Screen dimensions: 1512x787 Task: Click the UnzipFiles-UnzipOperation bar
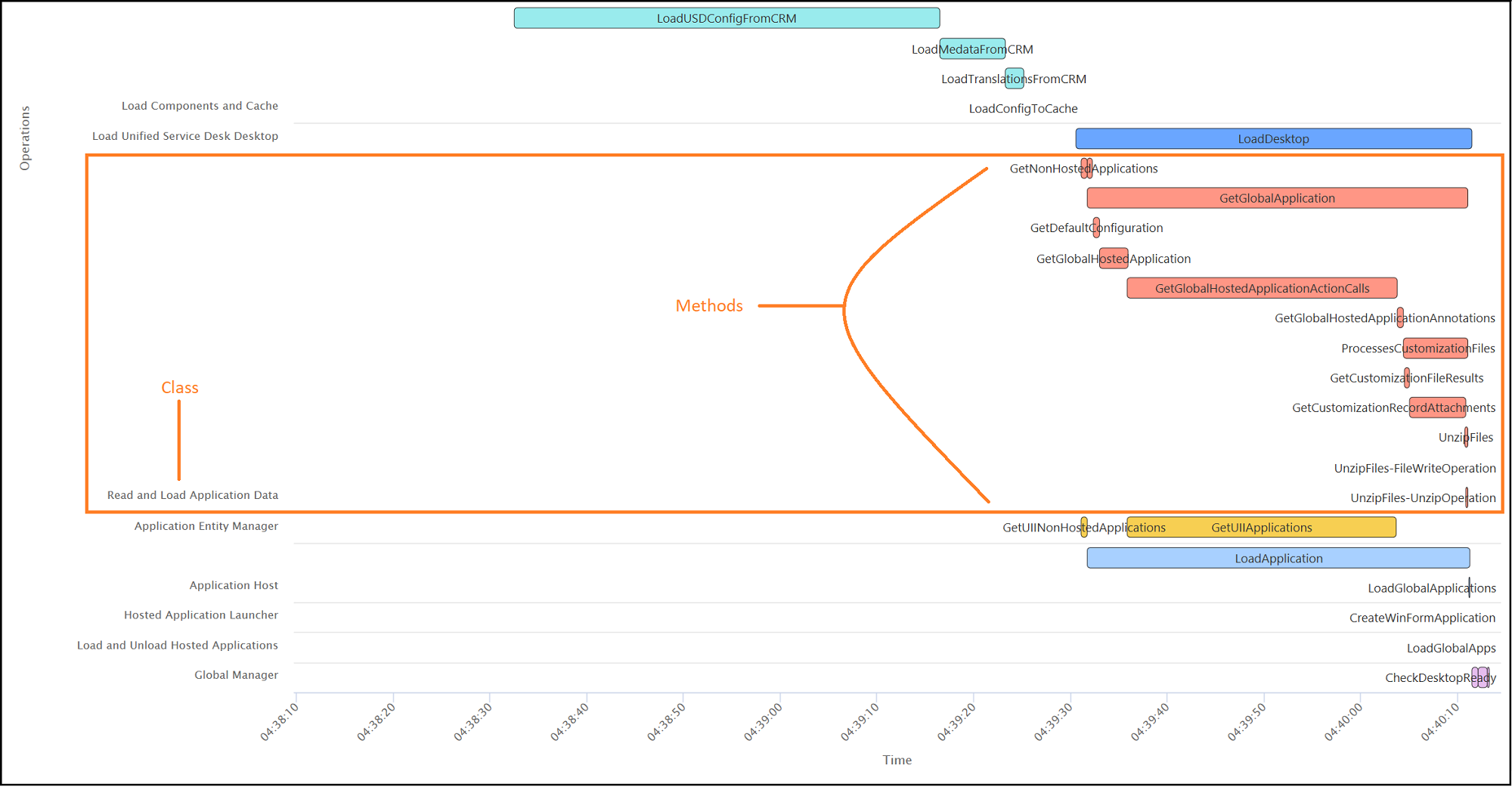point(1467,497)
